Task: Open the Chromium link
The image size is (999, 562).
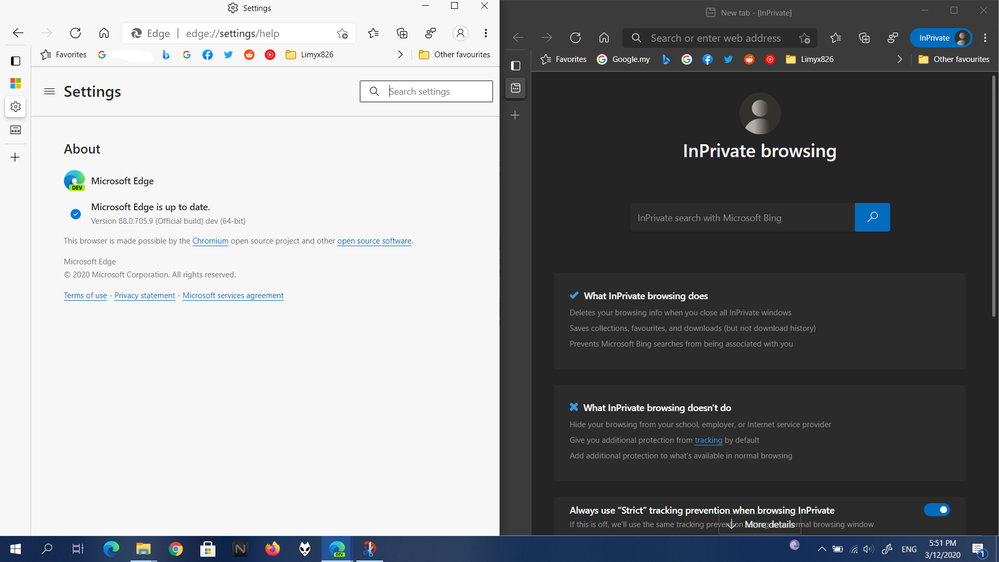Action: coord(210,241)
